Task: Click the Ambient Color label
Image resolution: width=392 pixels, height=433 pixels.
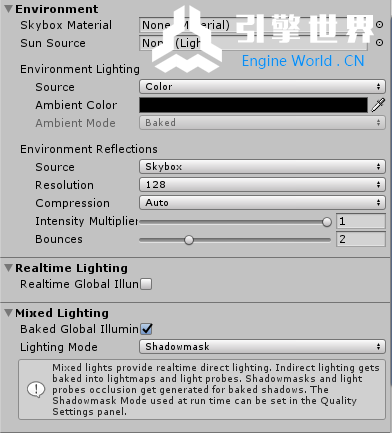Action: (76, 105)
